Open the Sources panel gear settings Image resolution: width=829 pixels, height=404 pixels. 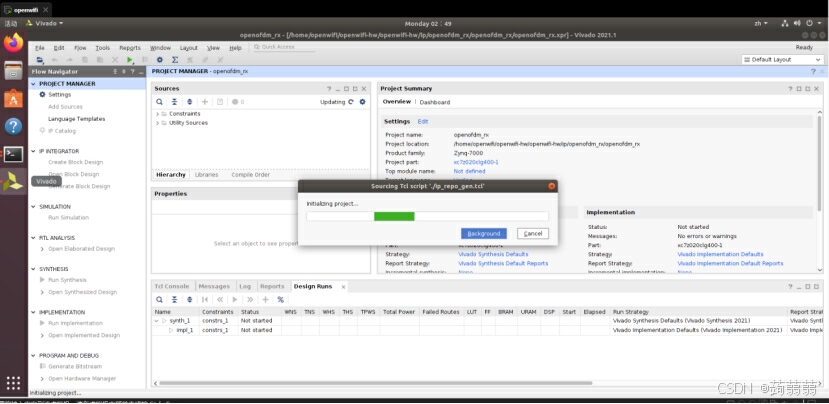(362, 102)
